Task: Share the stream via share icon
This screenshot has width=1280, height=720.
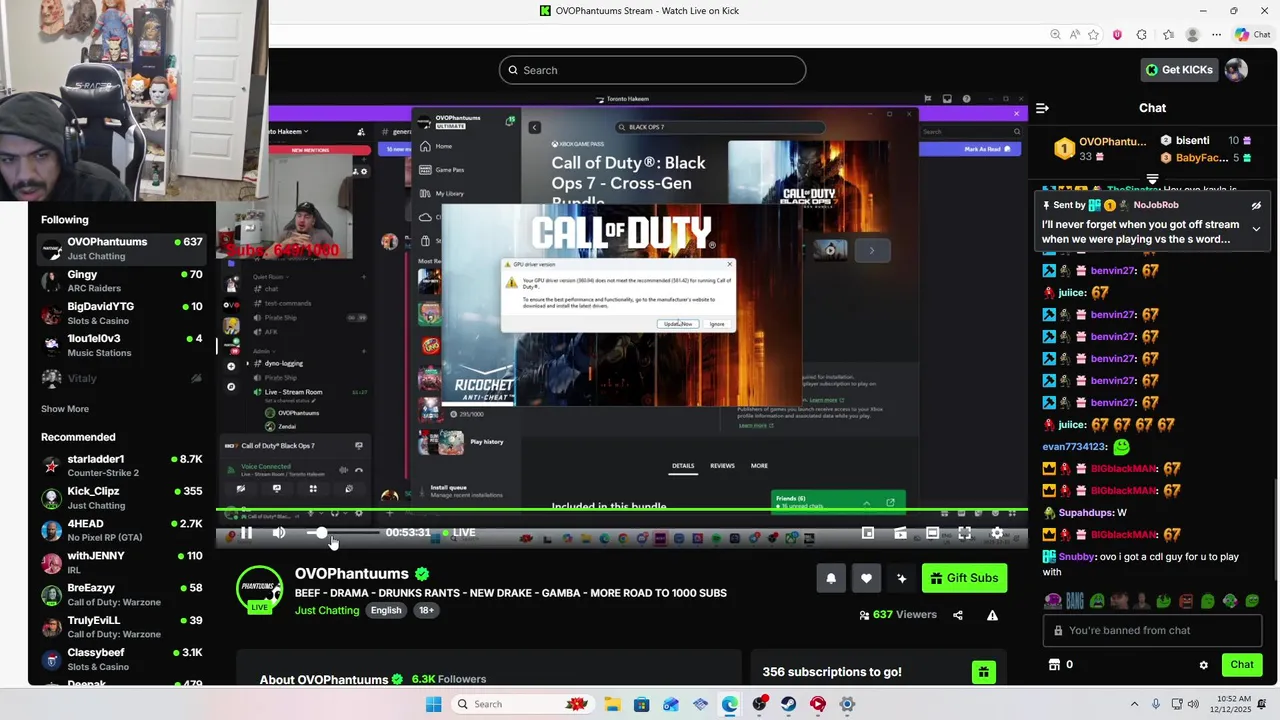Action: (x=958, y=615)
